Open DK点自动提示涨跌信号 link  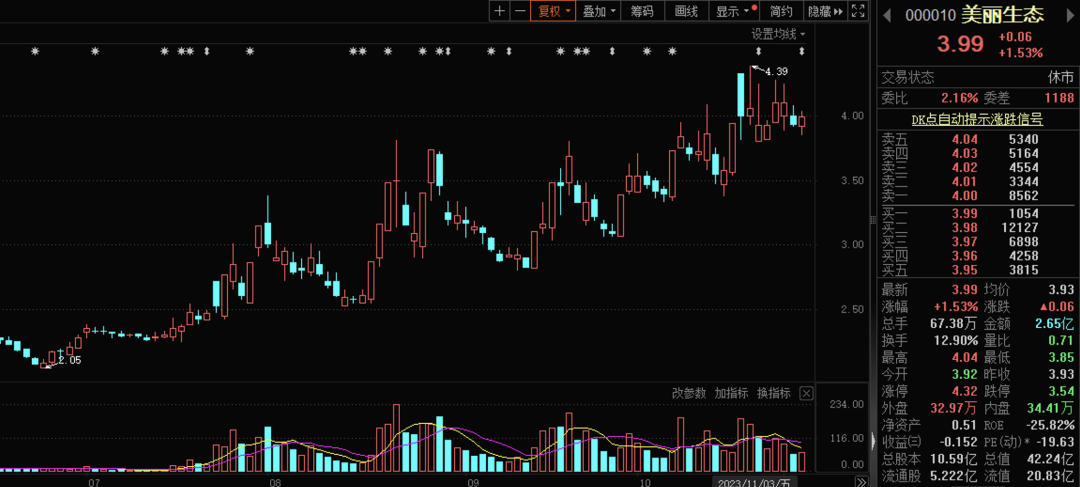(x=977, y=118)
